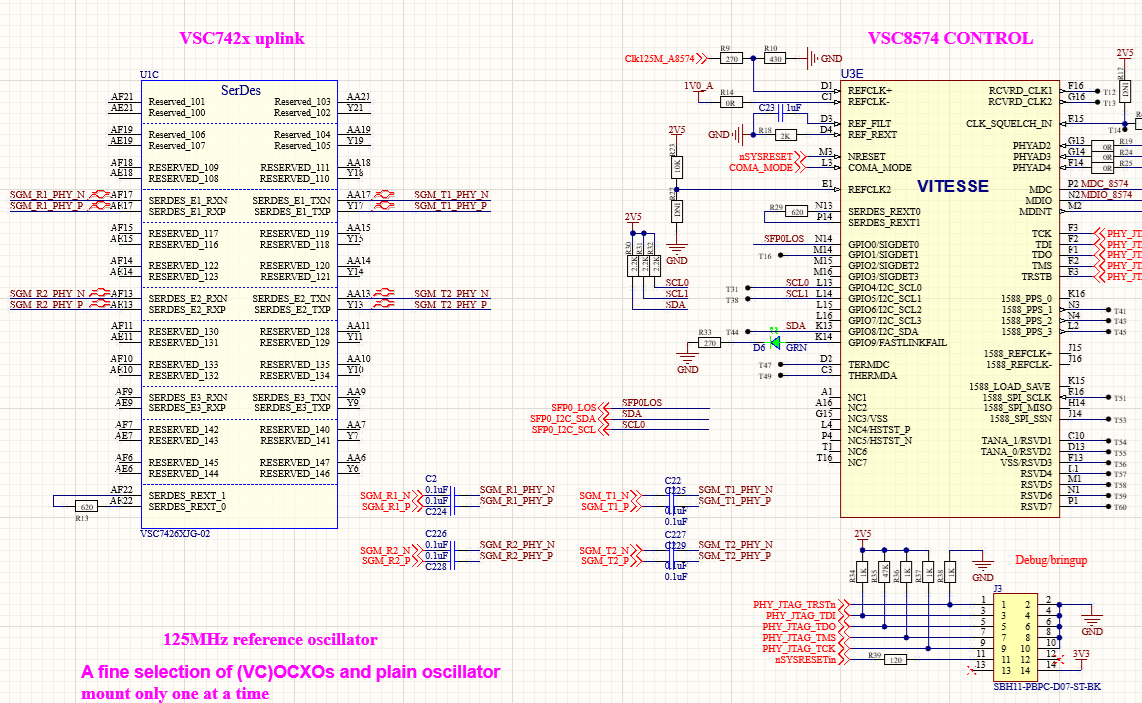Select capacitor designator C226
The width and height of the screenshot is (1142, 703).
(436, 534)
